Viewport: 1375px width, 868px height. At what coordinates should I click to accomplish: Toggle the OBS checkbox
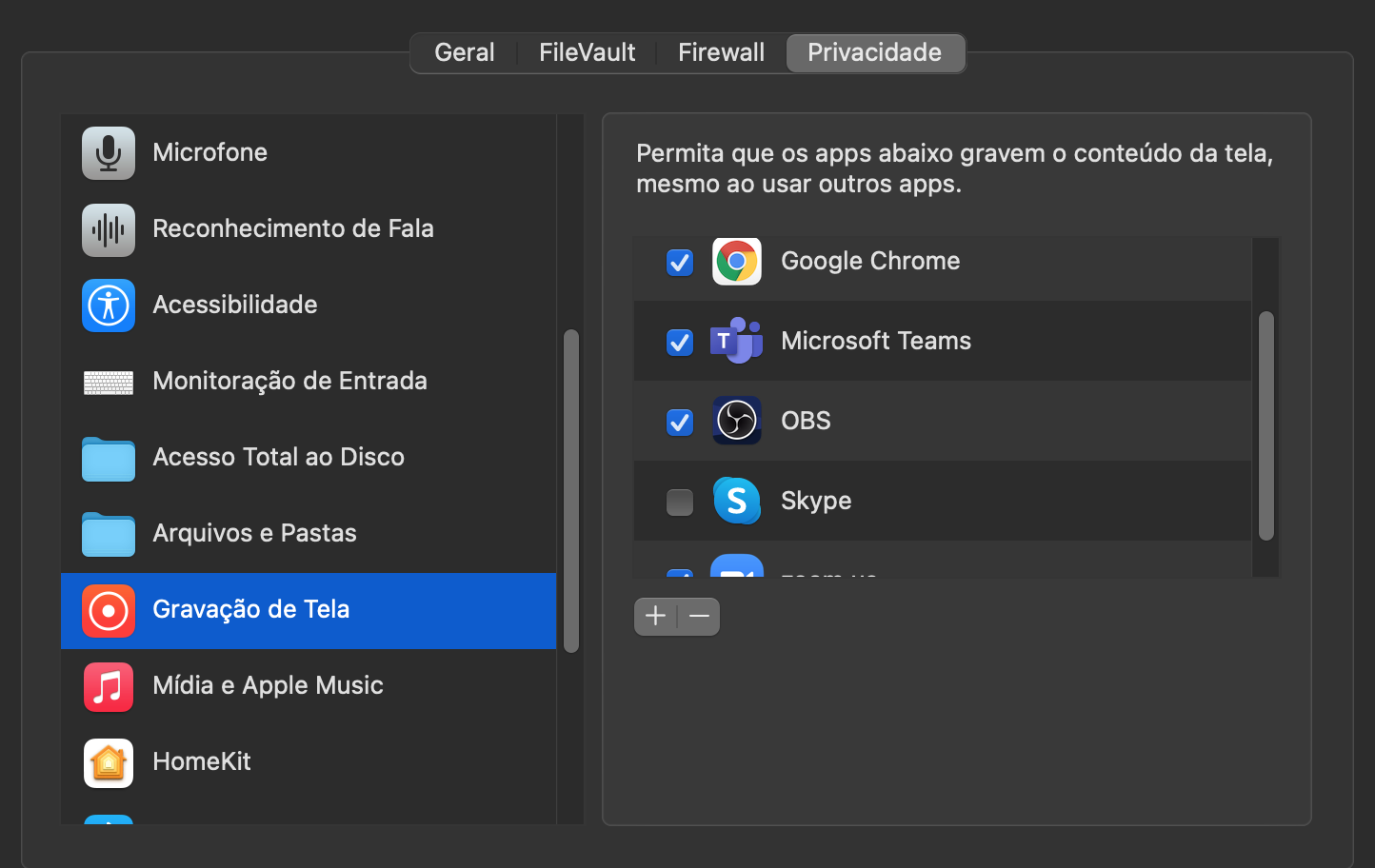tap(680, 422)
